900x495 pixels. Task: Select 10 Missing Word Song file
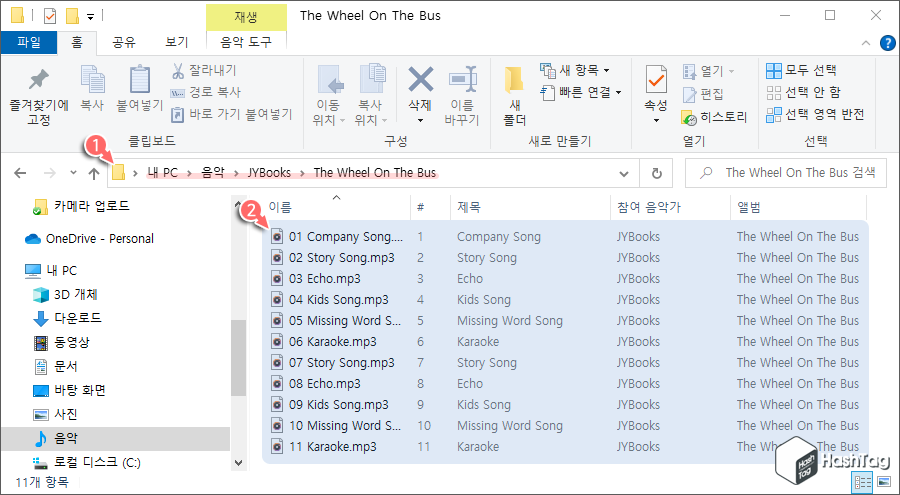pos(336,426)
